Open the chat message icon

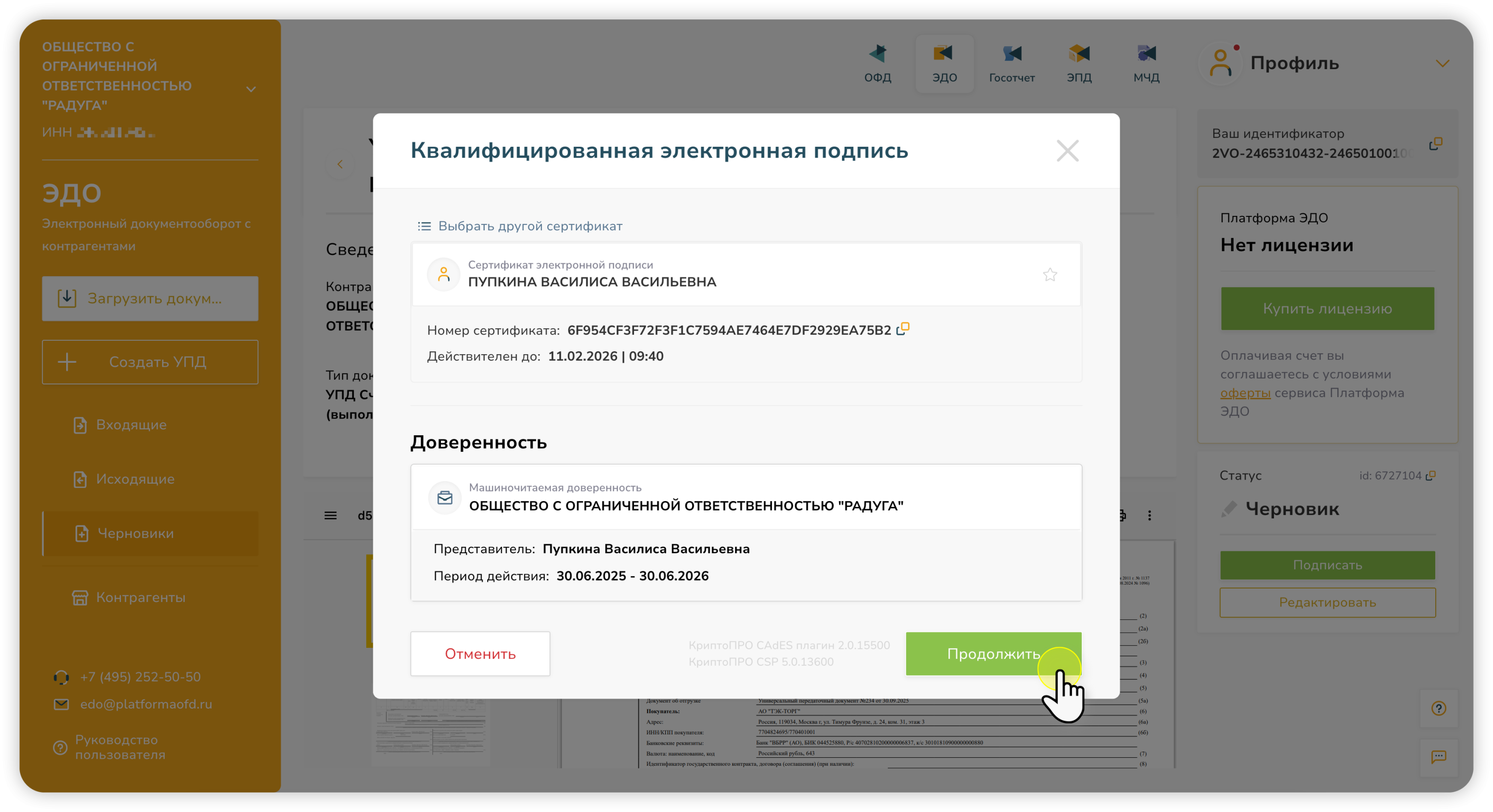click(1439, 756)
